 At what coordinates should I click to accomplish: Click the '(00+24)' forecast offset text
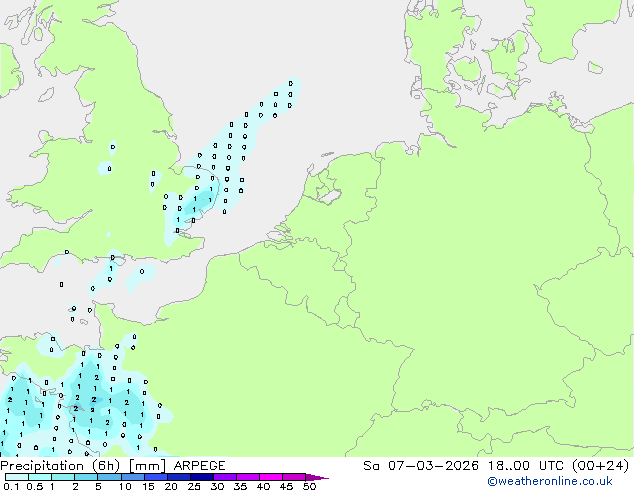click(x=601, y=466)
